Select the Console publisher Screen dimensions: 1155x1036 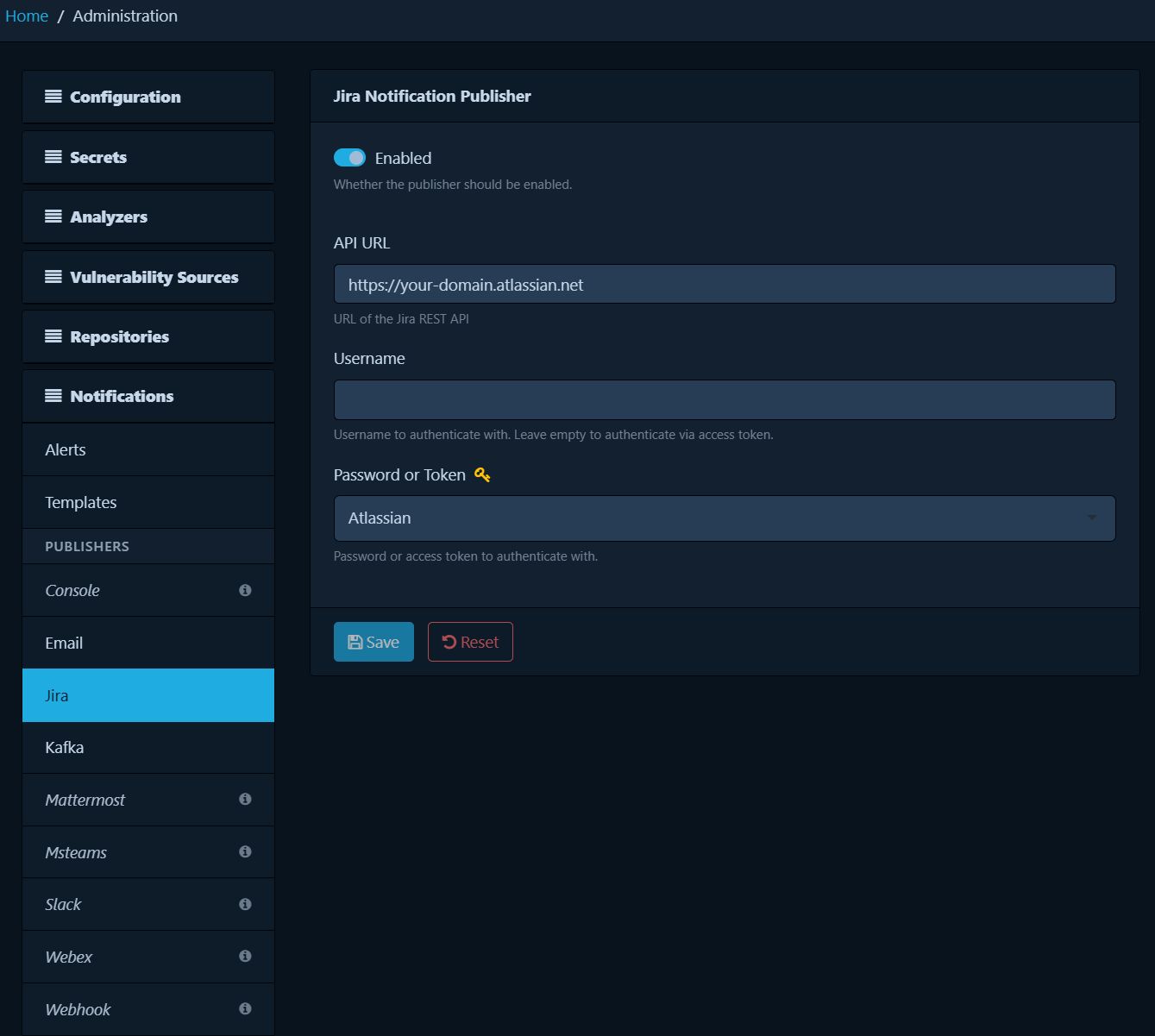click(148, 590)
